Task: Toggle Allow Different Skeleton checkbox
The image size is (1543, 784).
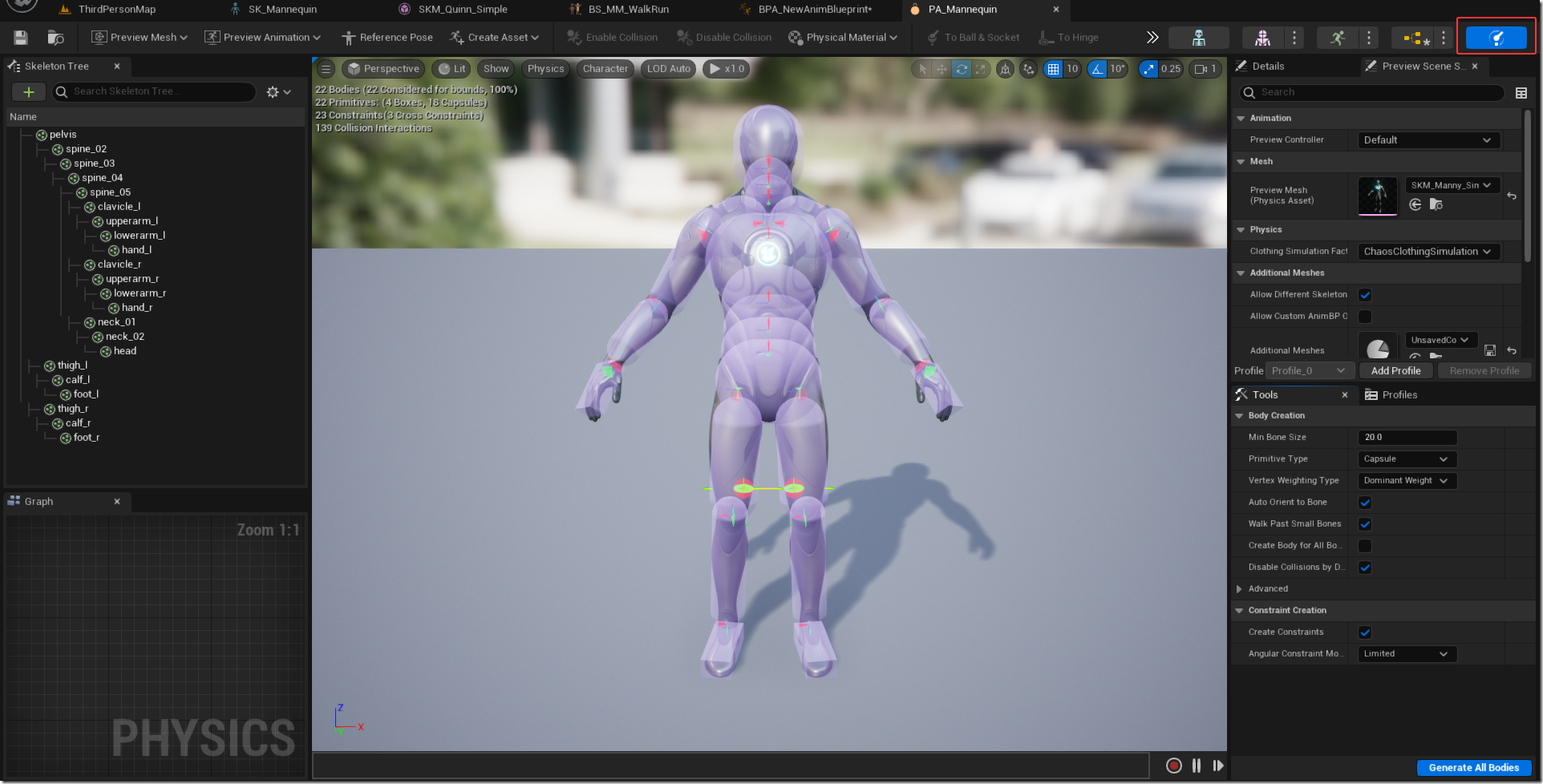Action: coord(1365,295)
